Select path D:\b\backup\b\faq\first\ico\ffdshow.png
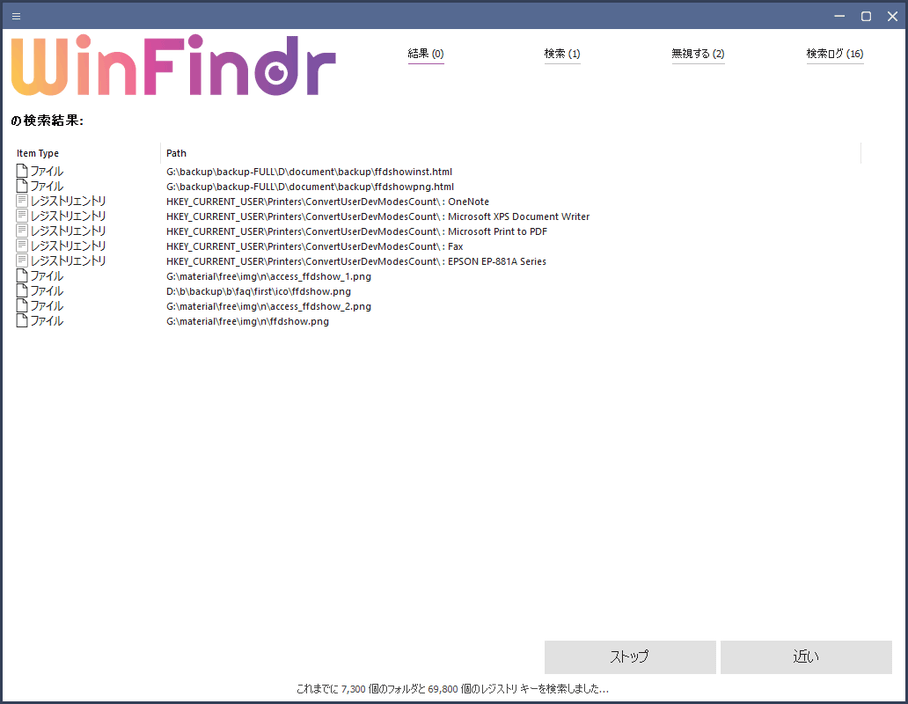The image size is (908, 704). point(258,292)
